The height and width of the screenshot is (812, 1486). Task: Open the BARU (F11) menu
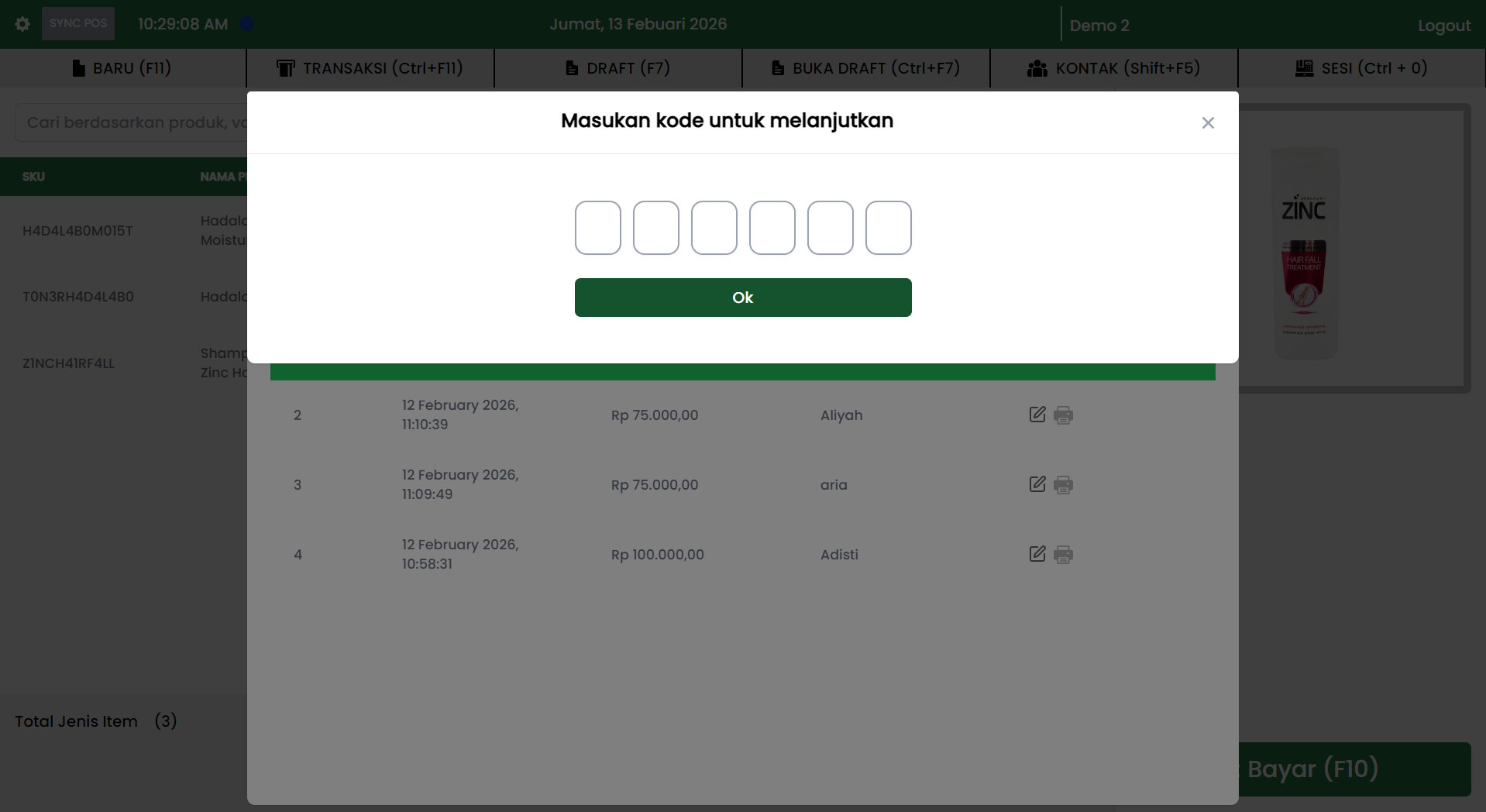[x=122, y=68]
